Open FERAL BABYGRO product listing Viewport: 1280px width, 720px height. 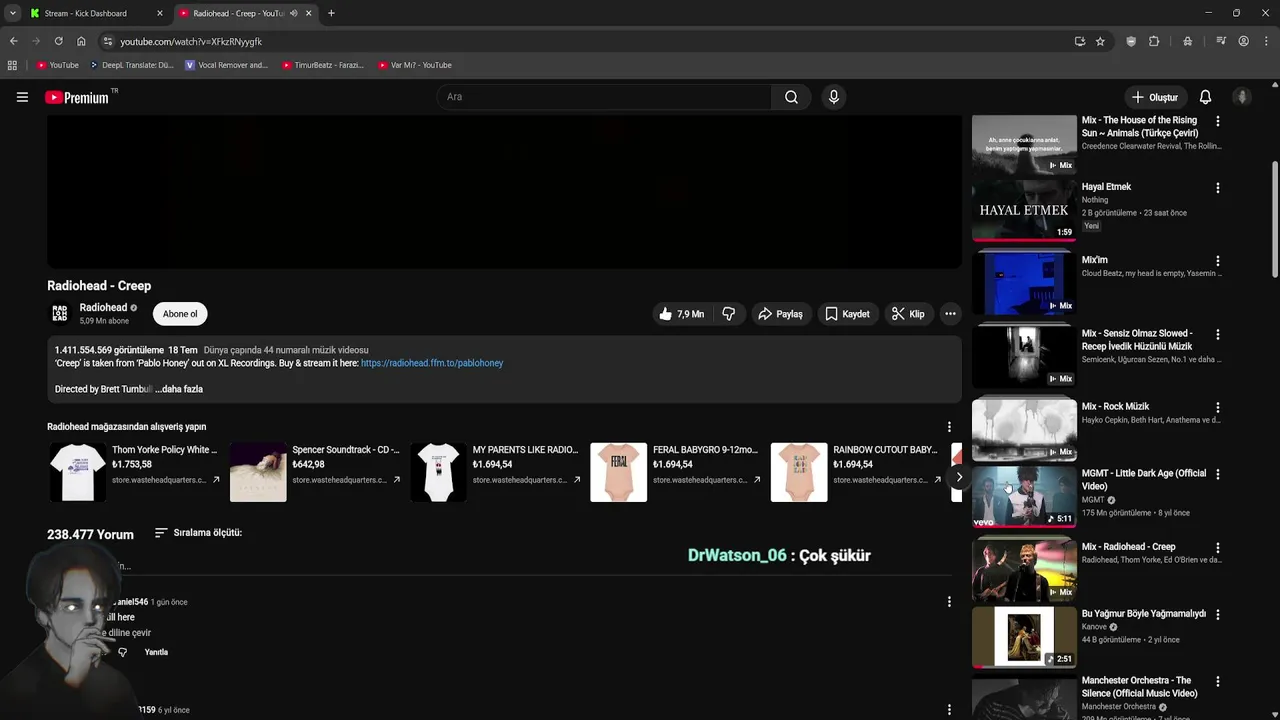[676, 472]
